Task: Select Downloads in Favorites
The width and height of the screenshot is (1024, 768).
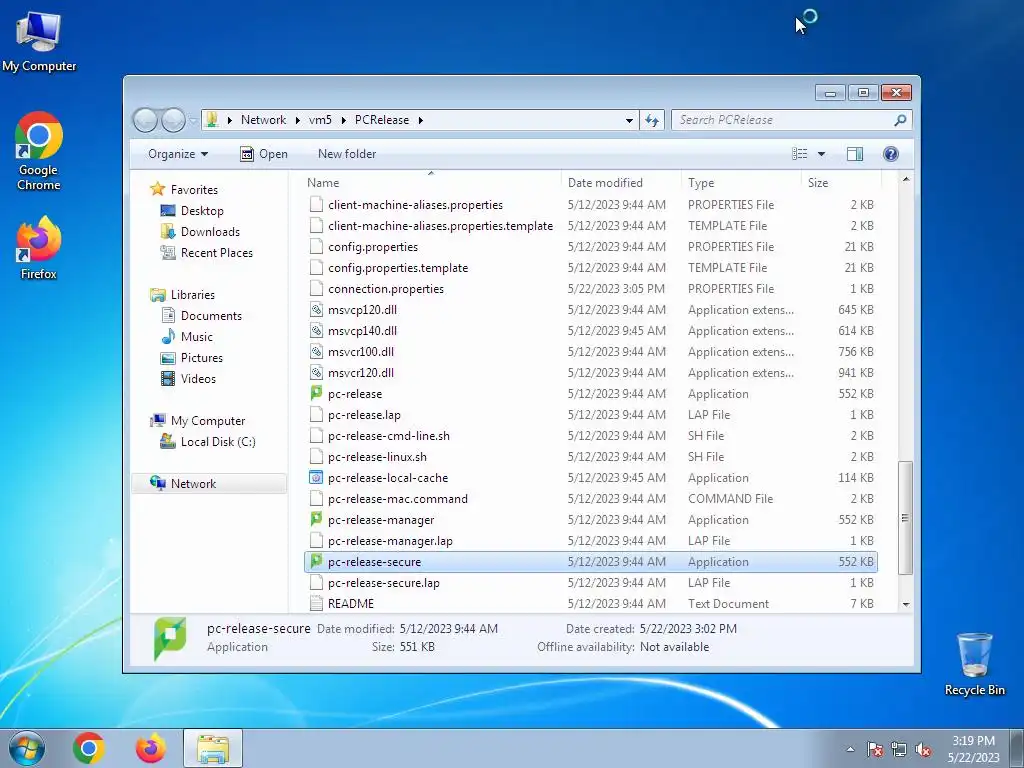Action: coord(210,231)
